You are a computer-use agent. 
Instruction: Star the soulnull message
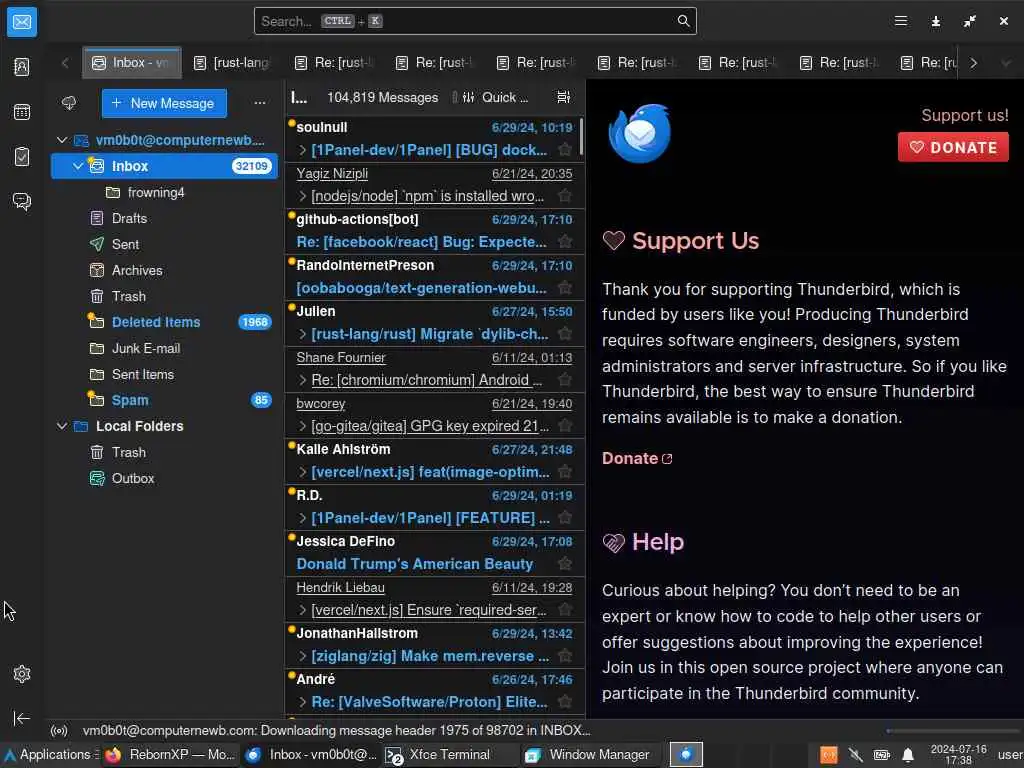(x=565, y=150)
